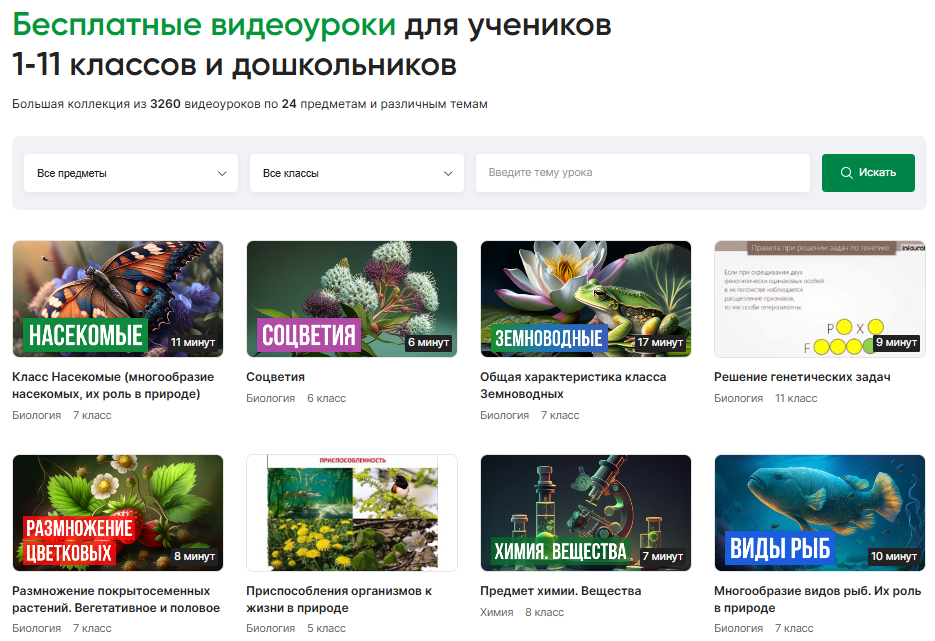Open the 'Соцветия' flower video thumbnail

(x=352, y=298)
